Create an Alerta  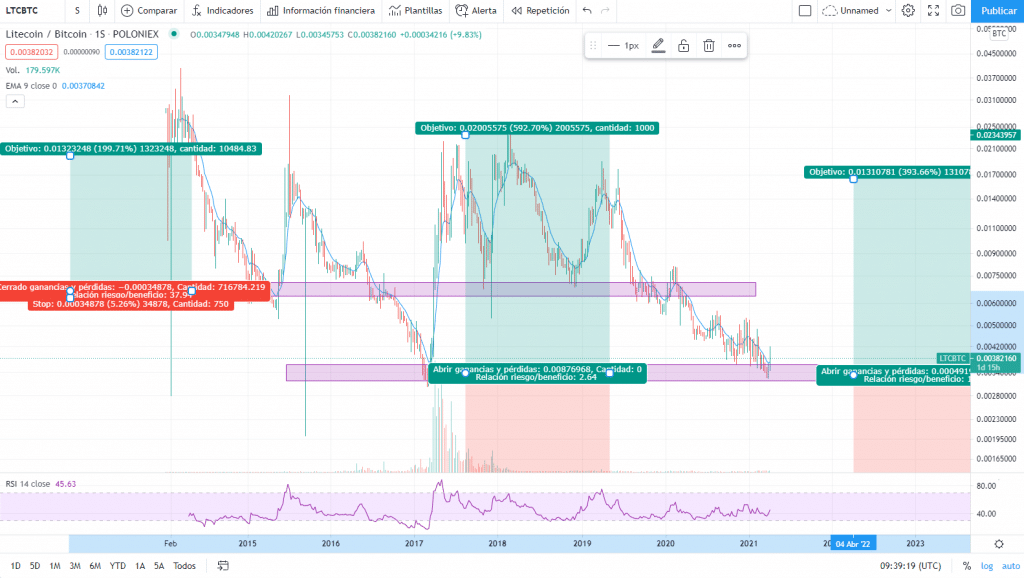coord(476,10)
